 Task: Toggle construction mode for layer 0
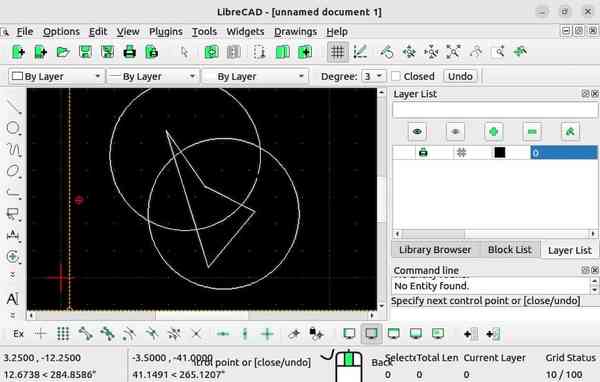(461, 152)
